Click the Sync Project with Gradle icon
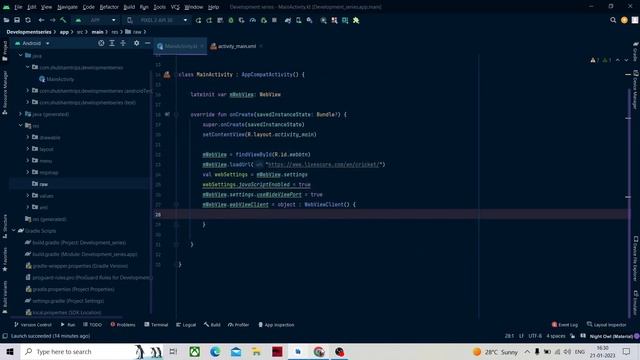The height and width of the screenshot is (360, 640). [288, 20]
